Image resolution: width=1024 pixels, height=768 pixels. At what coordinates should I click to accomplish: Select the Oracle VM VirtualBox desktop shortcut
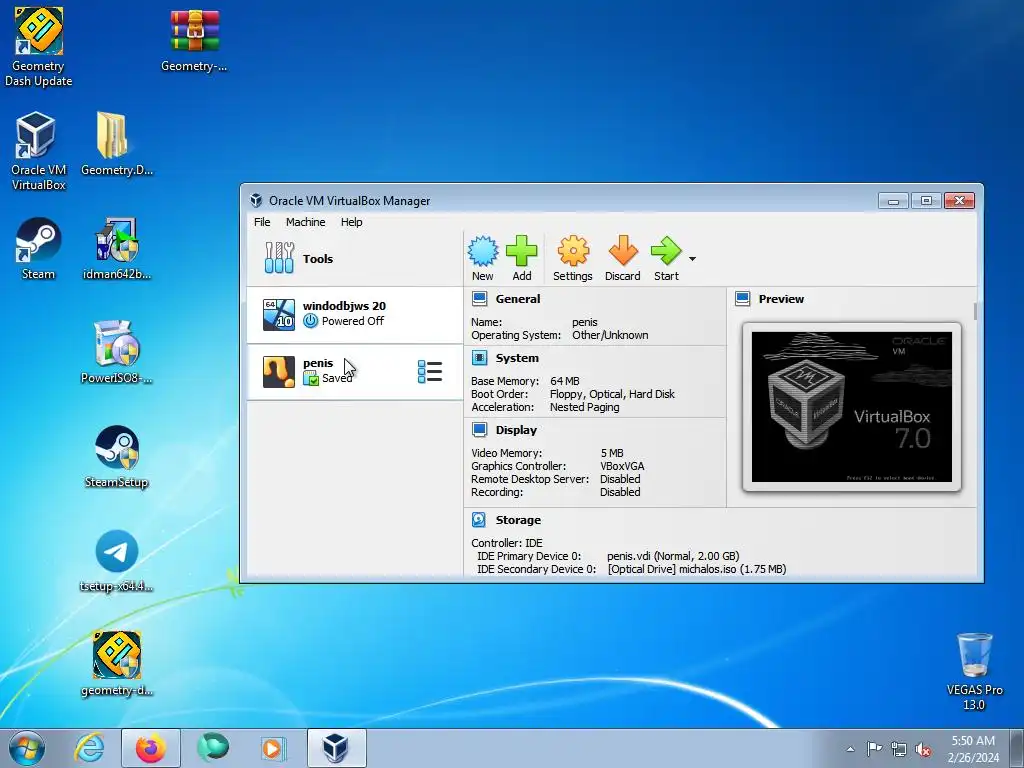coord(39,151)
